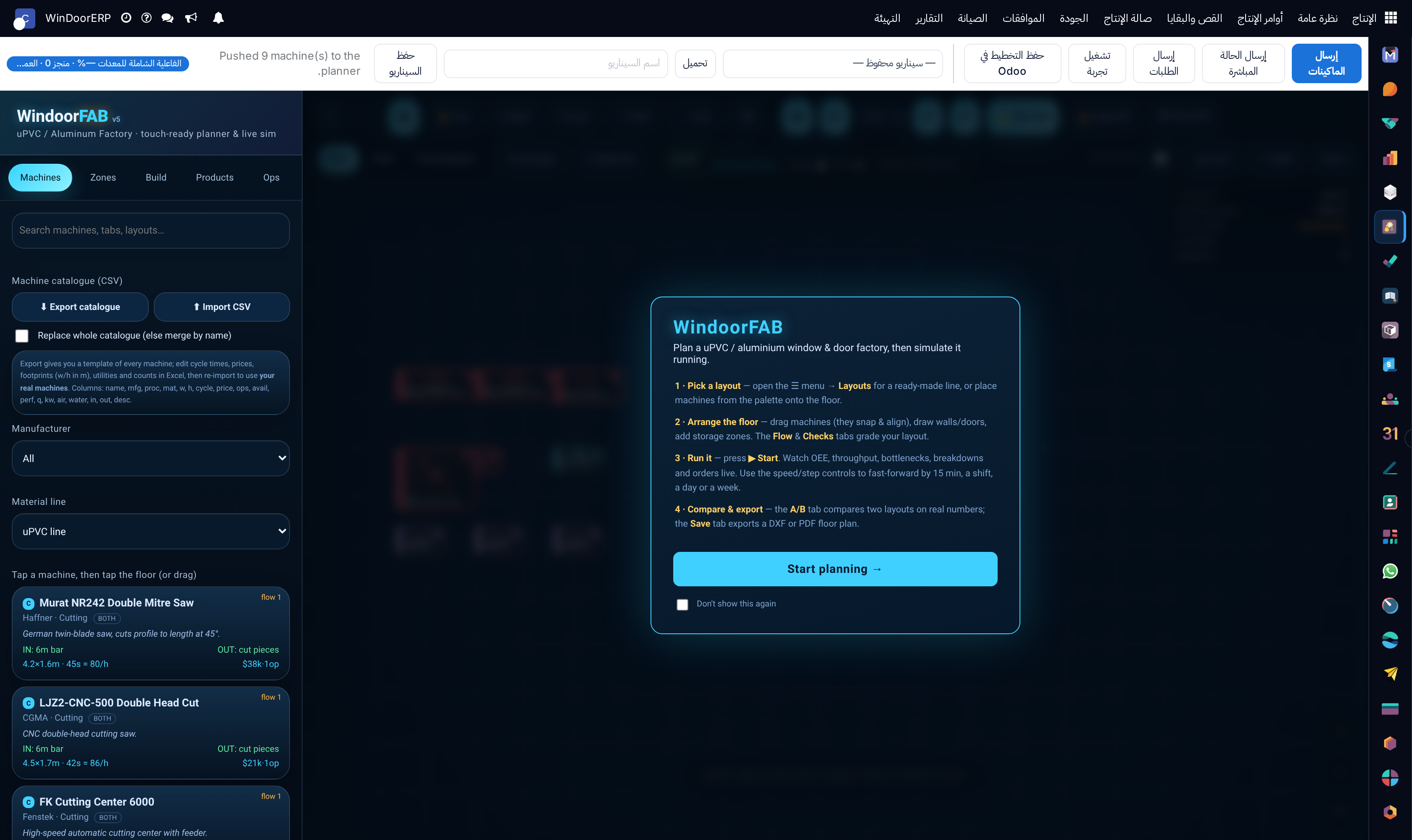Open the Inventory box app icon
The width and height of the screenshot is (1412, 840).
(x=1390, y=330)
